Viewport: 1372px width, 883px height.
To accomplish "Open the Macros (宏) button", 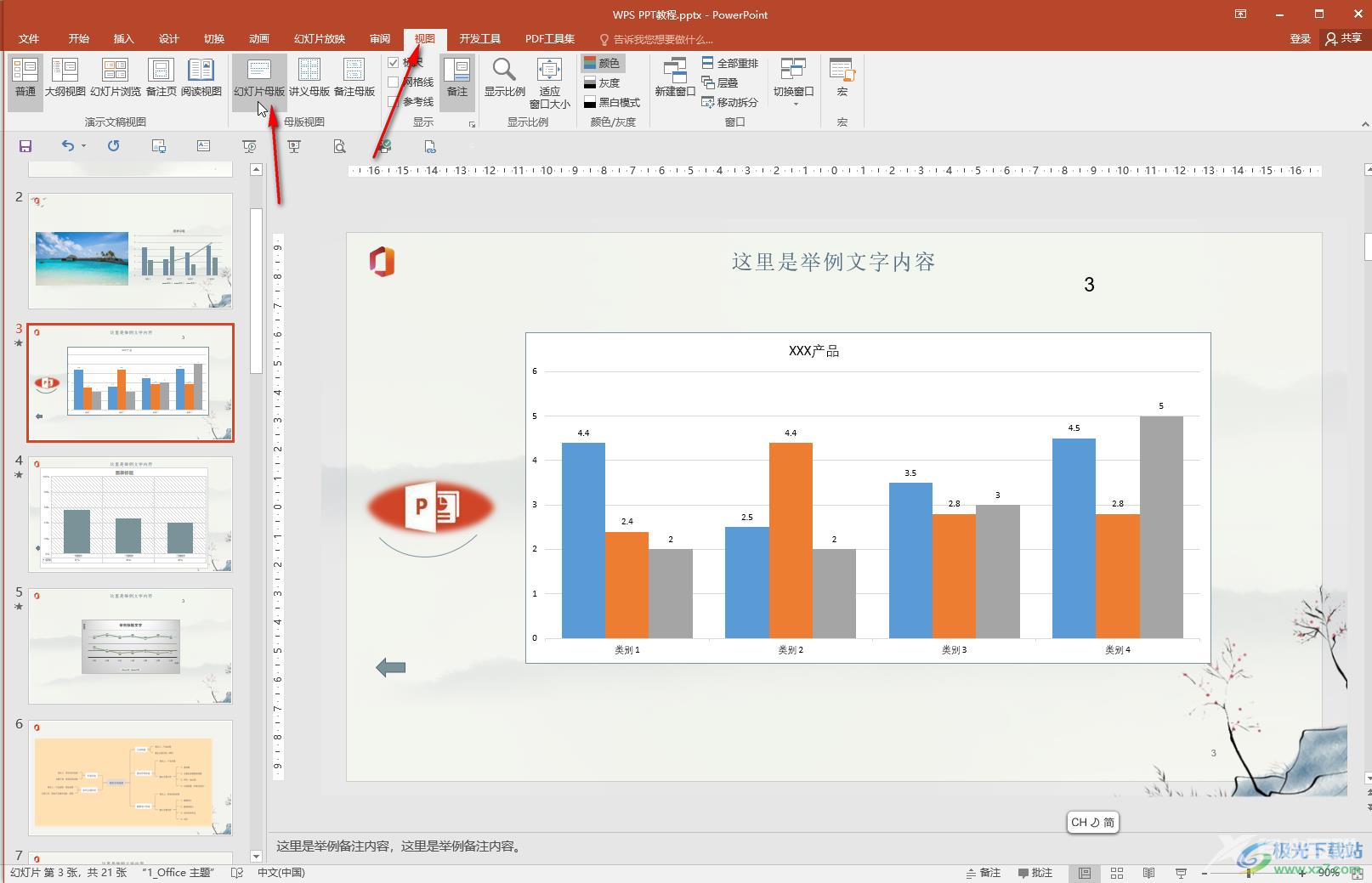I will tap(842, 78).
